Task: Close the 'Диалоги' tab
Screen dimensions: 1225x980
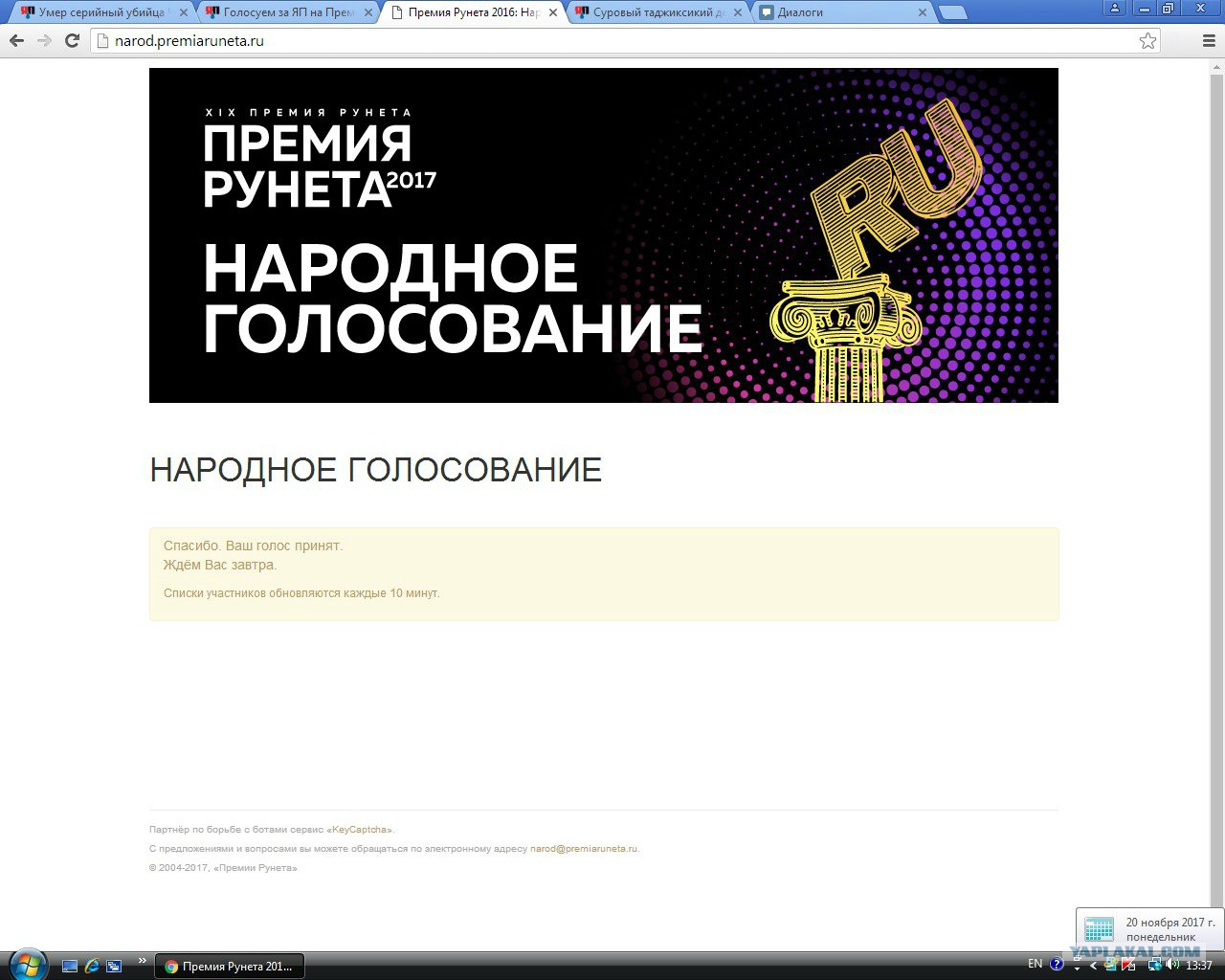Action: pyautogui.click(x=922, y=13)
